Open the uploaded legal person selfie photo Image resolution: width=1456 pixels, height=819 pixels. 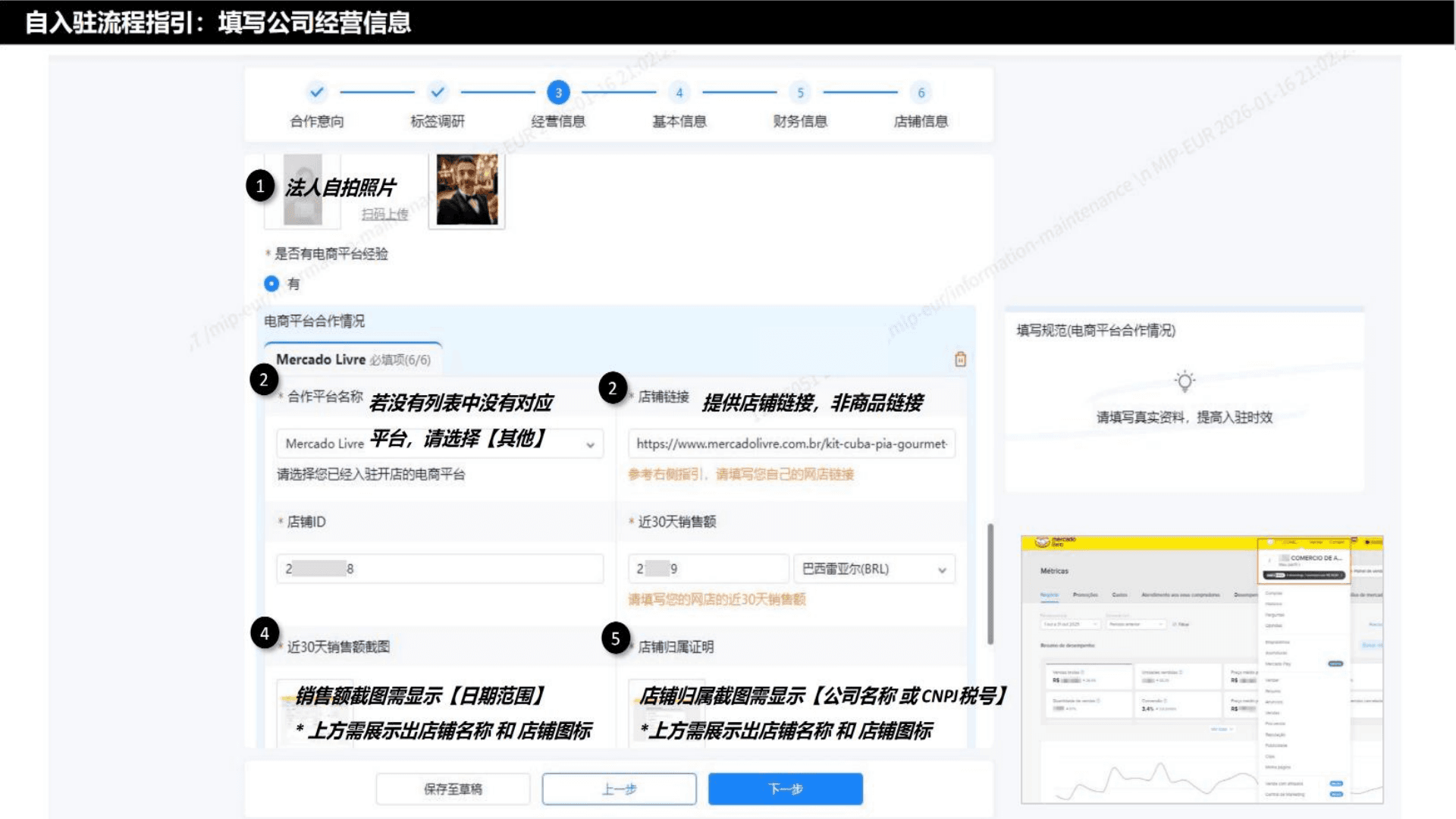point(467,190)
